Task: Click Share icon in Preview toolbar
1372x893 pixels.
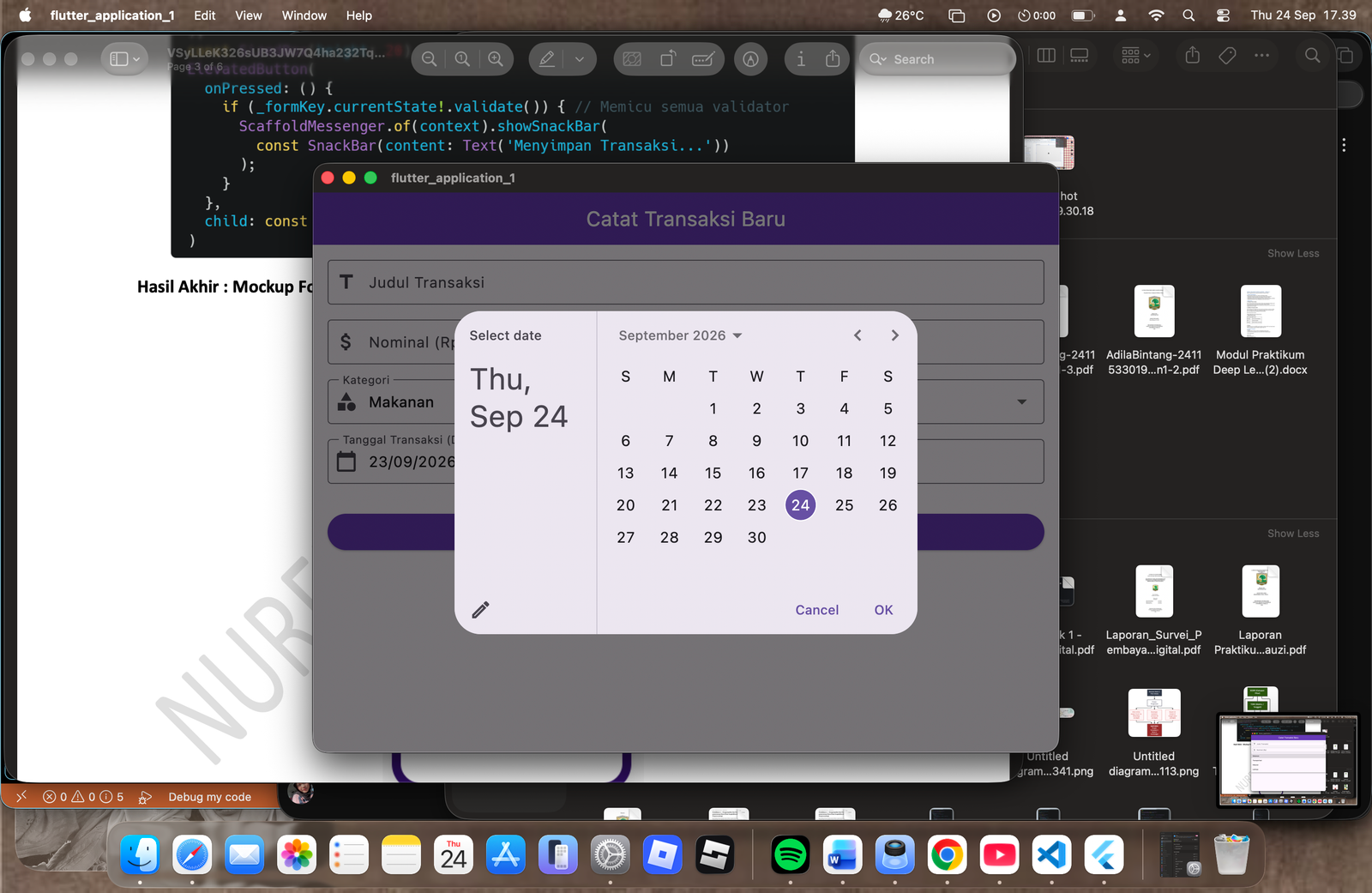Action: point(833,59)
